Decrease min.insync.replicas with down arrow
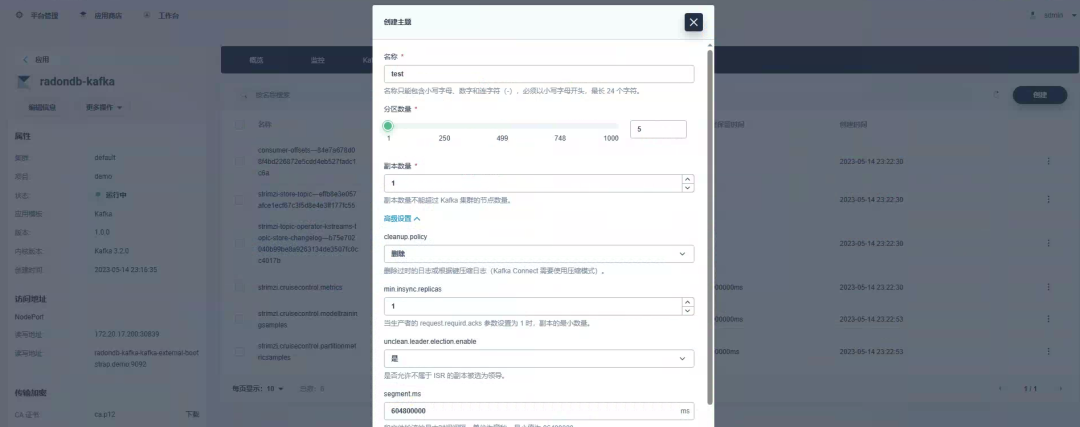The width and height of the screenshot is (1080, 427). point(688,311)
